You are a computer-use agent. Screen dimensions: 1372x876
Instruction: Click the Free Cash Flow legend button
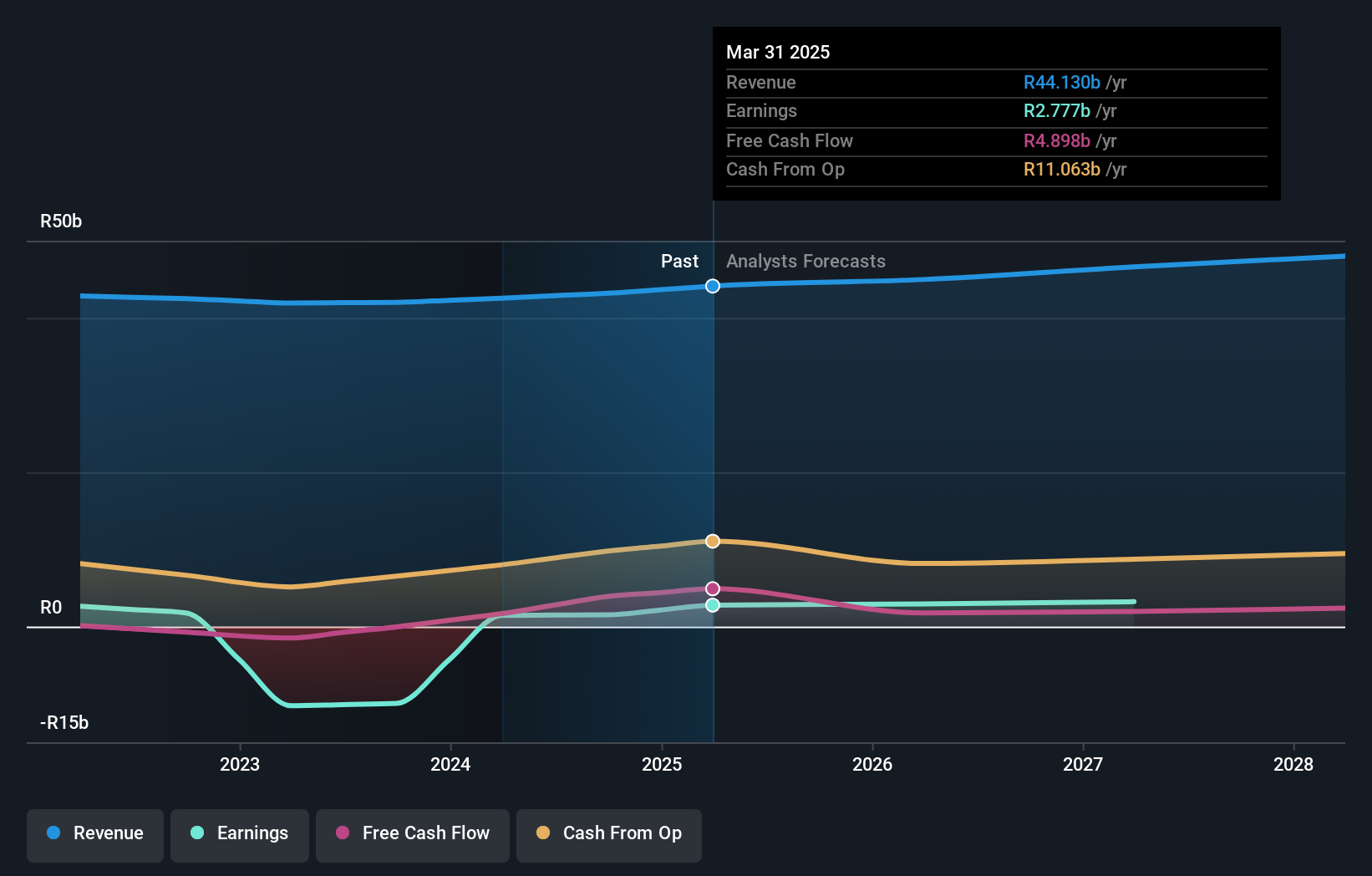click(412, 833)
